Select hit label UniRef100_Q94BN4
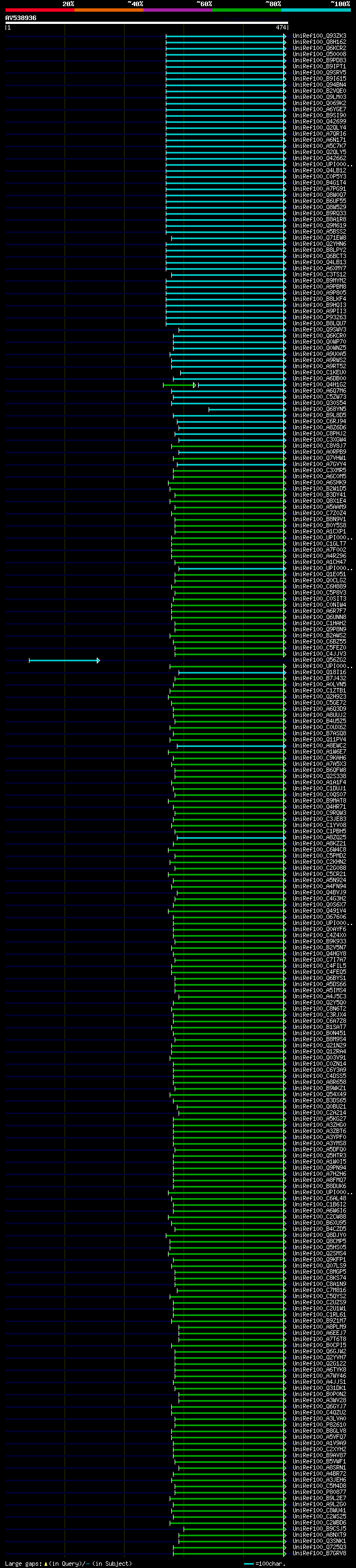This screenshot has height=1568, width=356. click(319, 85)
